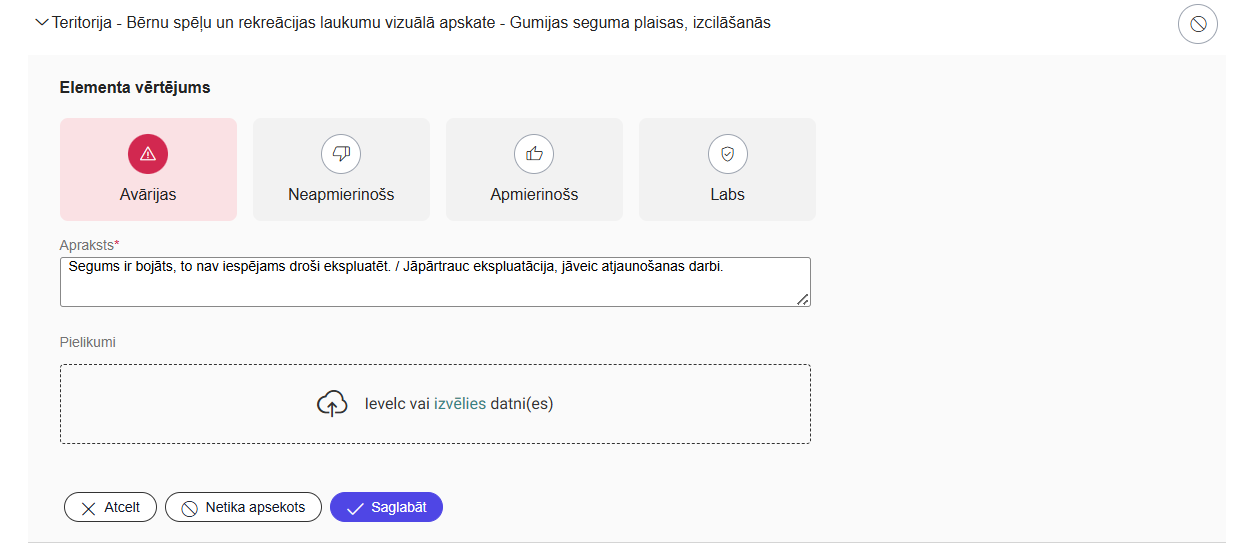Screen dimensions: 1255x543
Task: Click the X icon in the Atcelt button
Action: click(x=89, y=508)
